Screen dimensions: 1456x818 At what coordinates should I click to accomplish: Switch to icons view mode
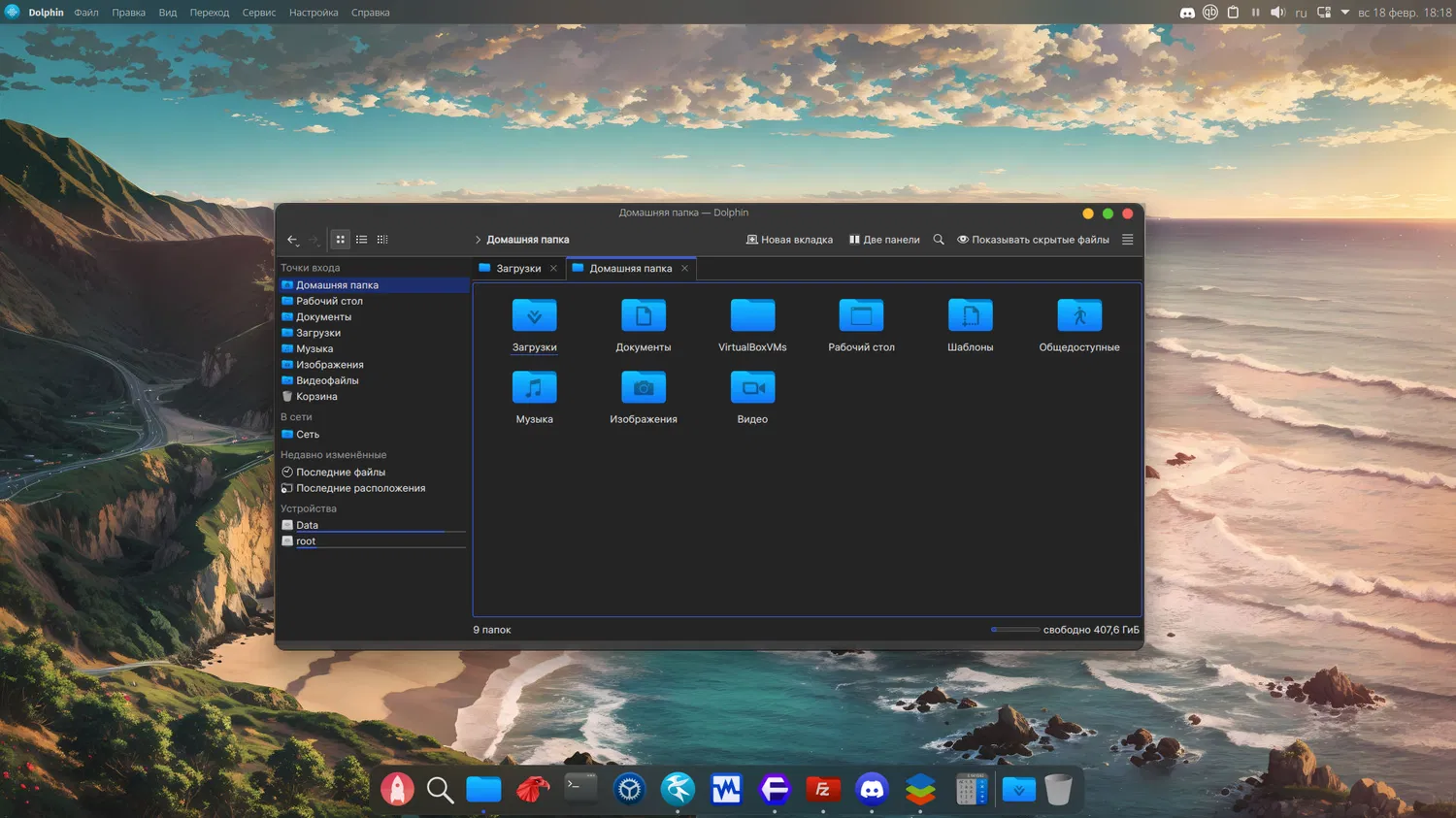pos(340,240)
